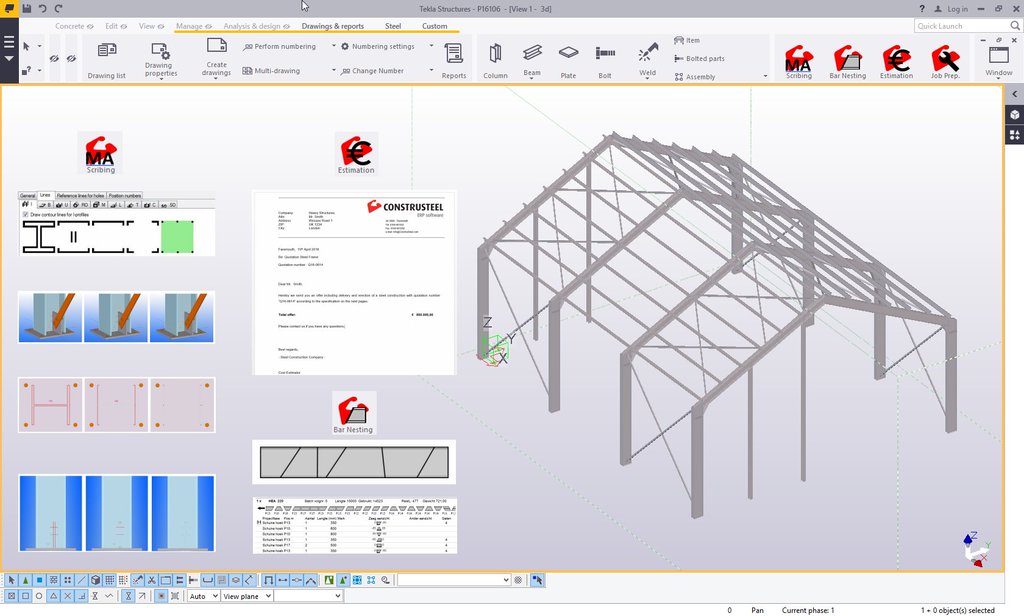Click Numbering settings

(x=377, y=46)
